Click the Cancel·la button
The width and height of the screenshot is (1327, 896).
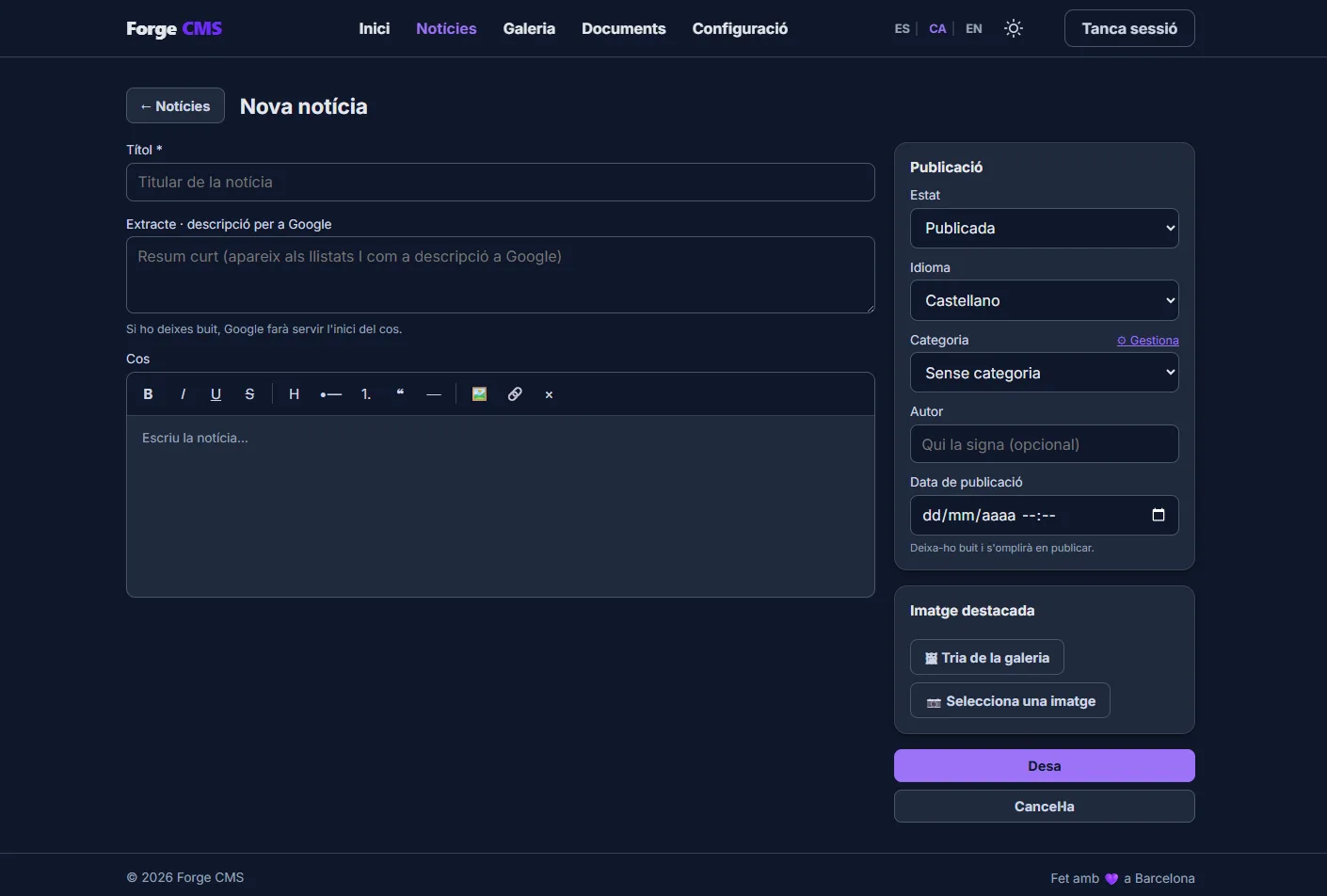(x=1044, y=806)
